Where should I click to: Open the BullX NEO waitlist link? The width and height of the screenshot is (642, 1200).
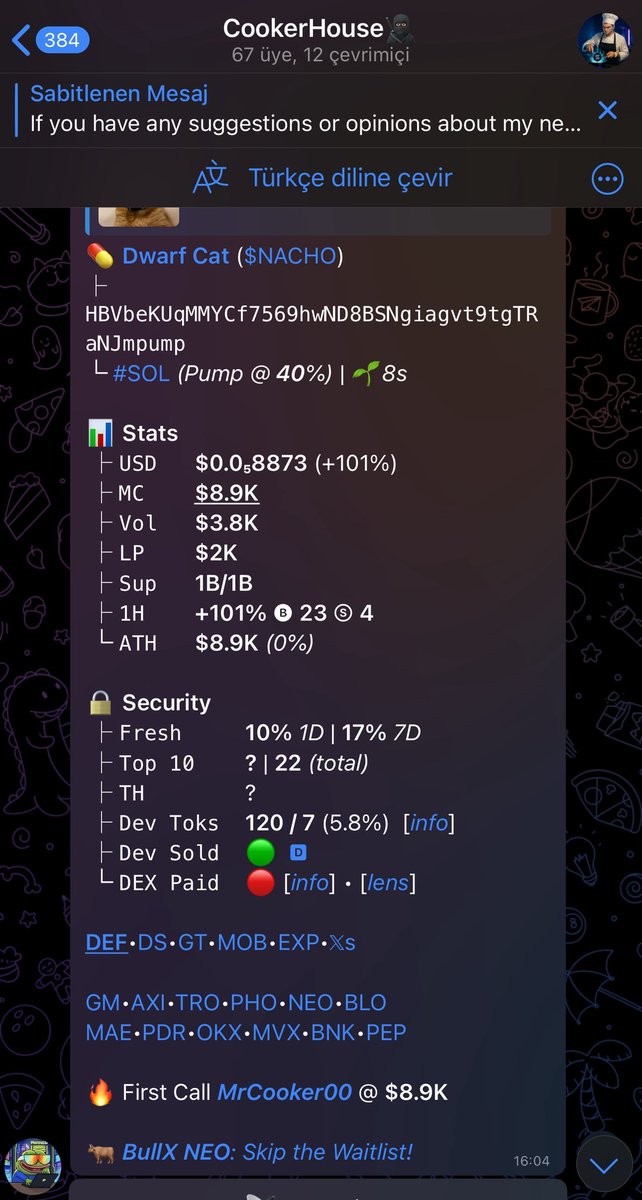click(x=268, y=1153)
